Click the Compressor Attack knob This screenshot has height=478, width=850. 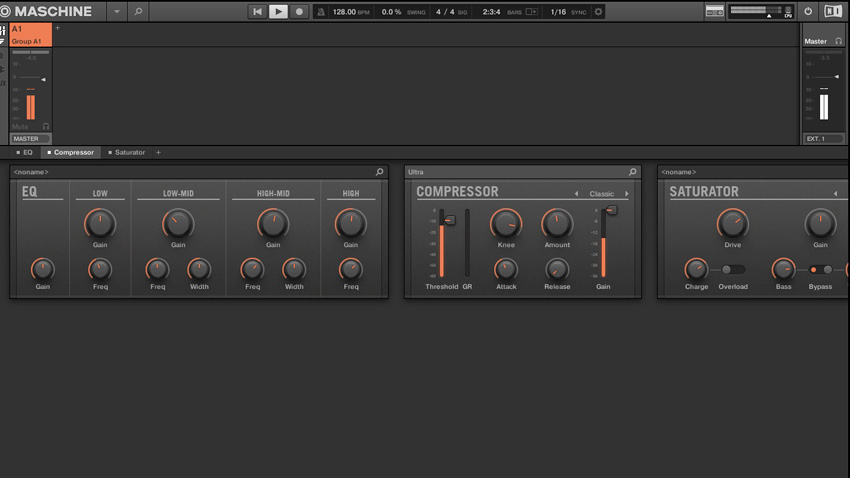(x=506, y=269)
